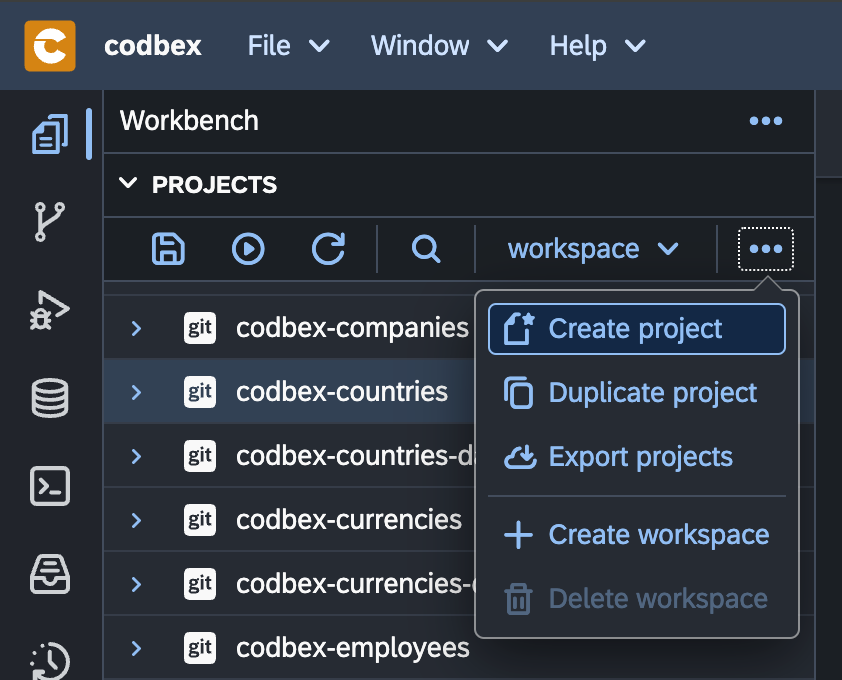Click the Search magnifier icon
The image size is (842, 680).
[426, 249]
